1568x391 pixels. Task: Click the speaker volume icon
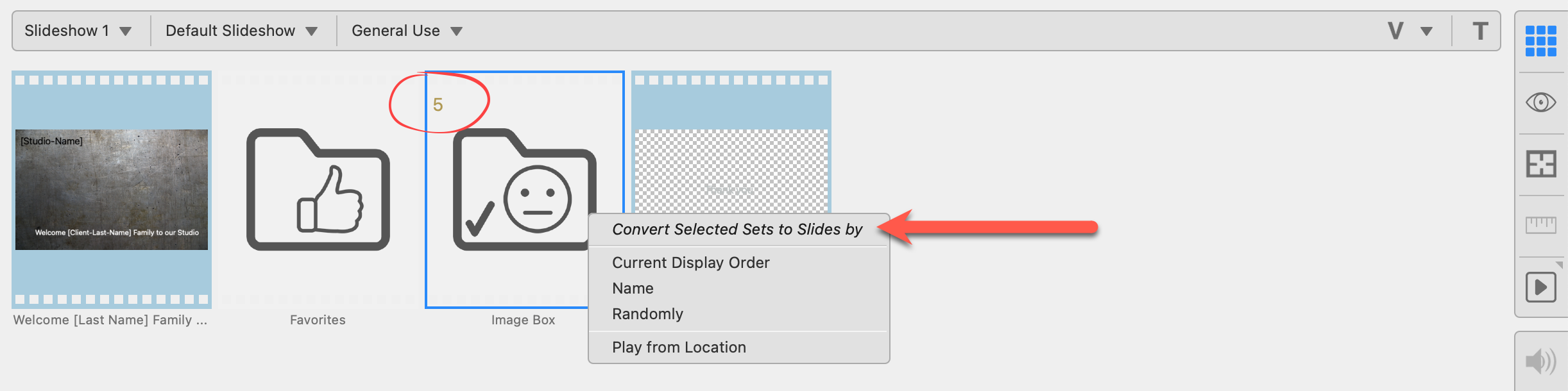click(1540, 362)
